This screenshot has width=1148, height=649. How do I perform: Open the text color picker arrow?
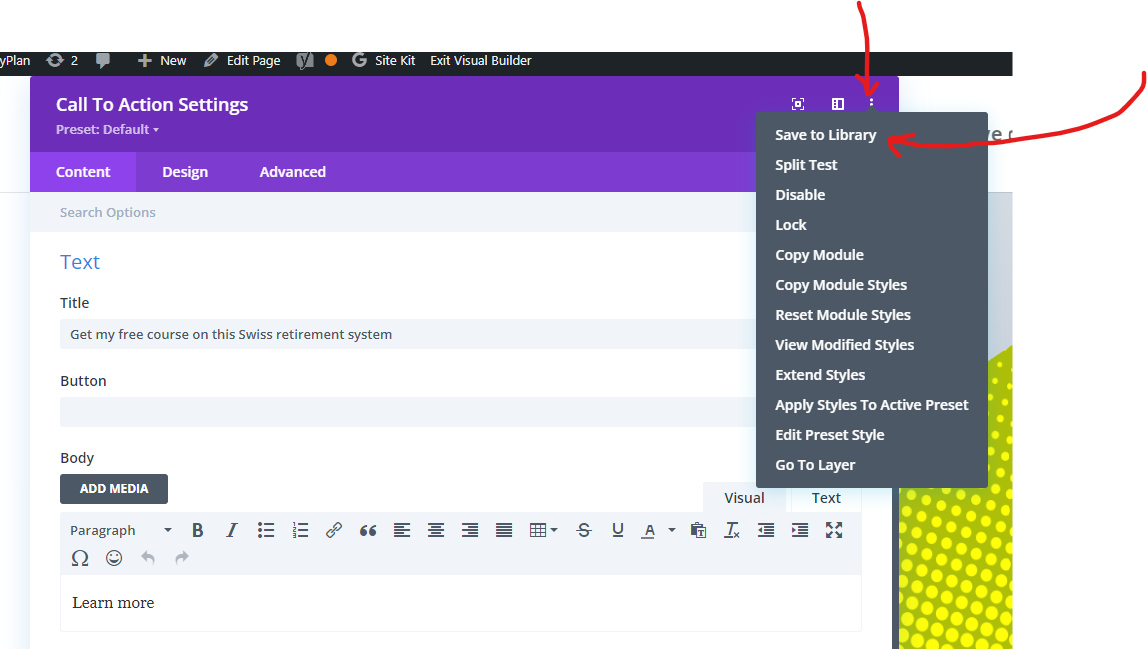point(672,530)
